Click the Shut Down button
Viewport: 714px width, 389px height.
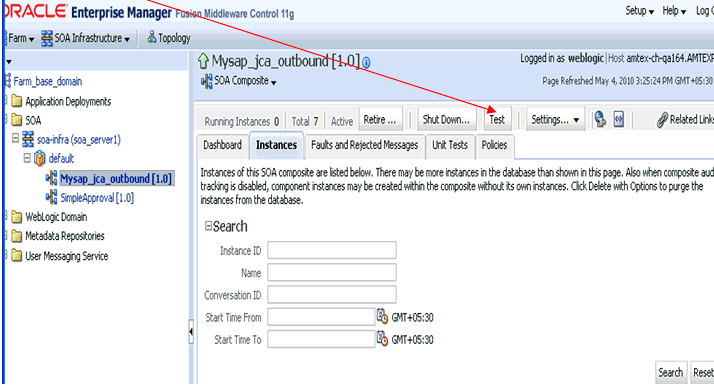pyautogui.click(x=446, y=119)
